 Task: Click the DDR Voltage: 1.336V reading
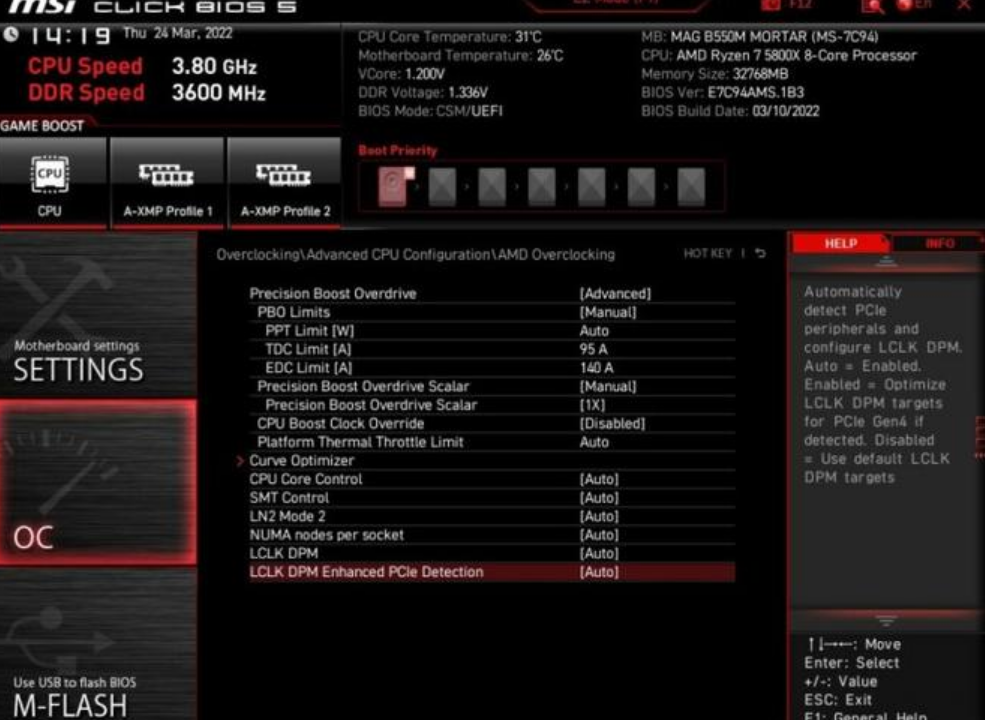(423, 93)
